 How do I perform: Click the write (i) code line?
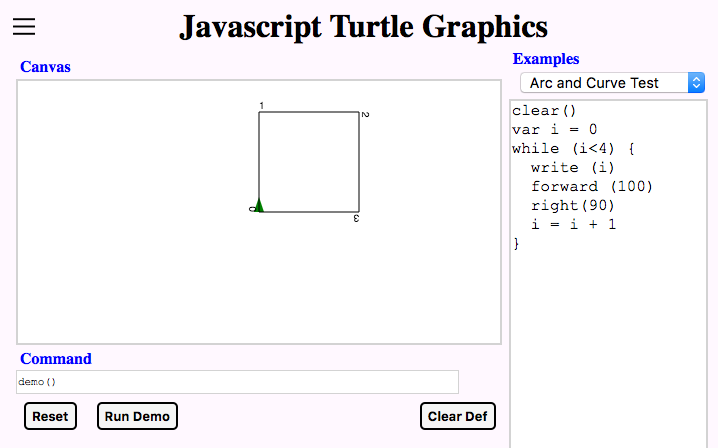pos(572,168)
